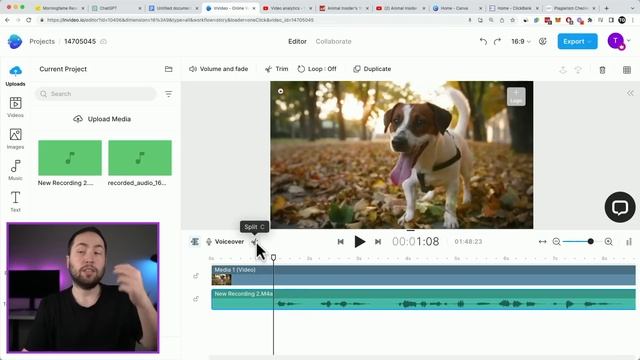This screenshot has height=360, width=640.
Task: Zoom out the timeline
Action: click(x=556, y=242)
